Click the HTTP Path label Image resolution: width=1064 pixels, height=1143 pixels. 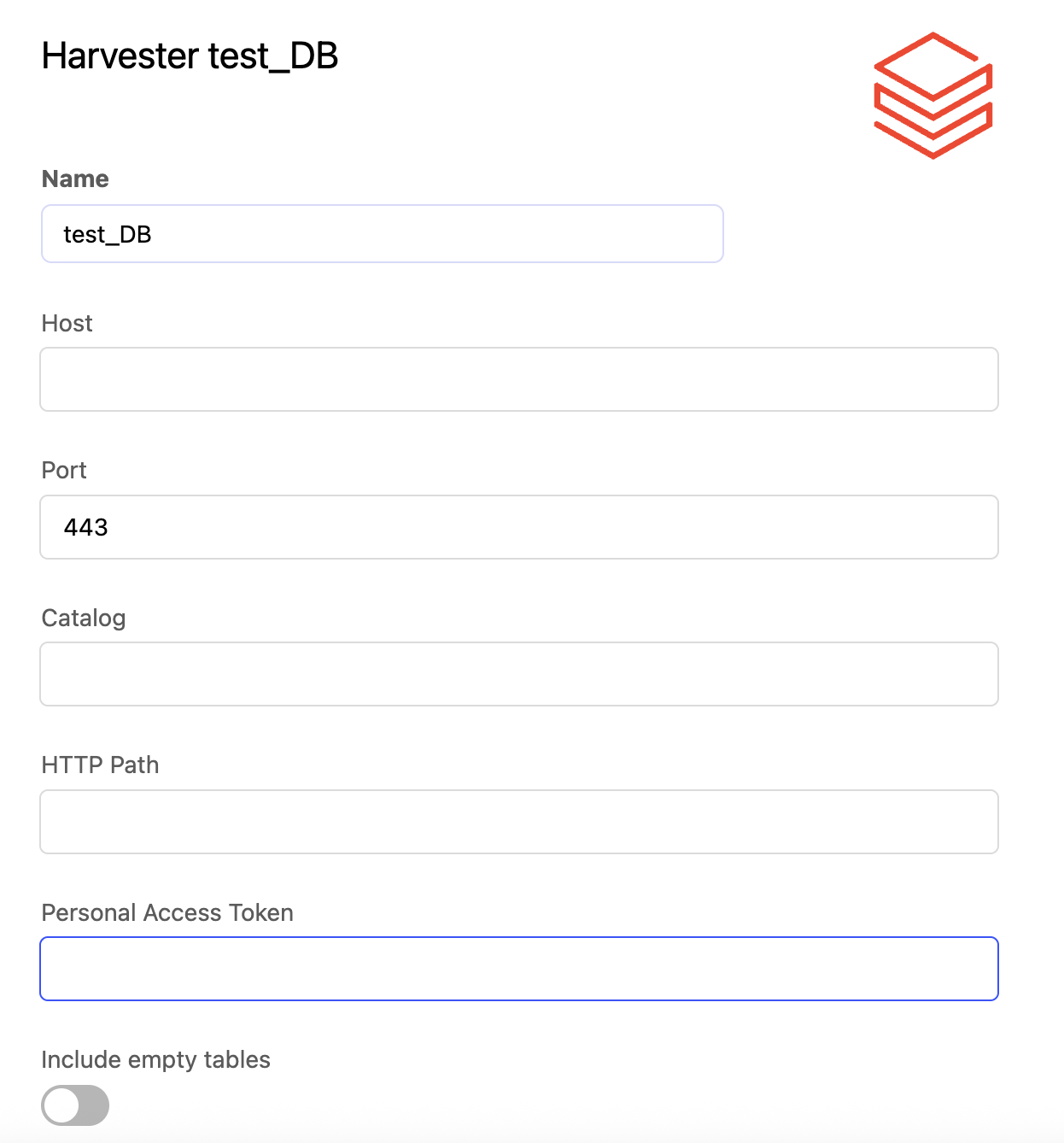tap(100, 765)
